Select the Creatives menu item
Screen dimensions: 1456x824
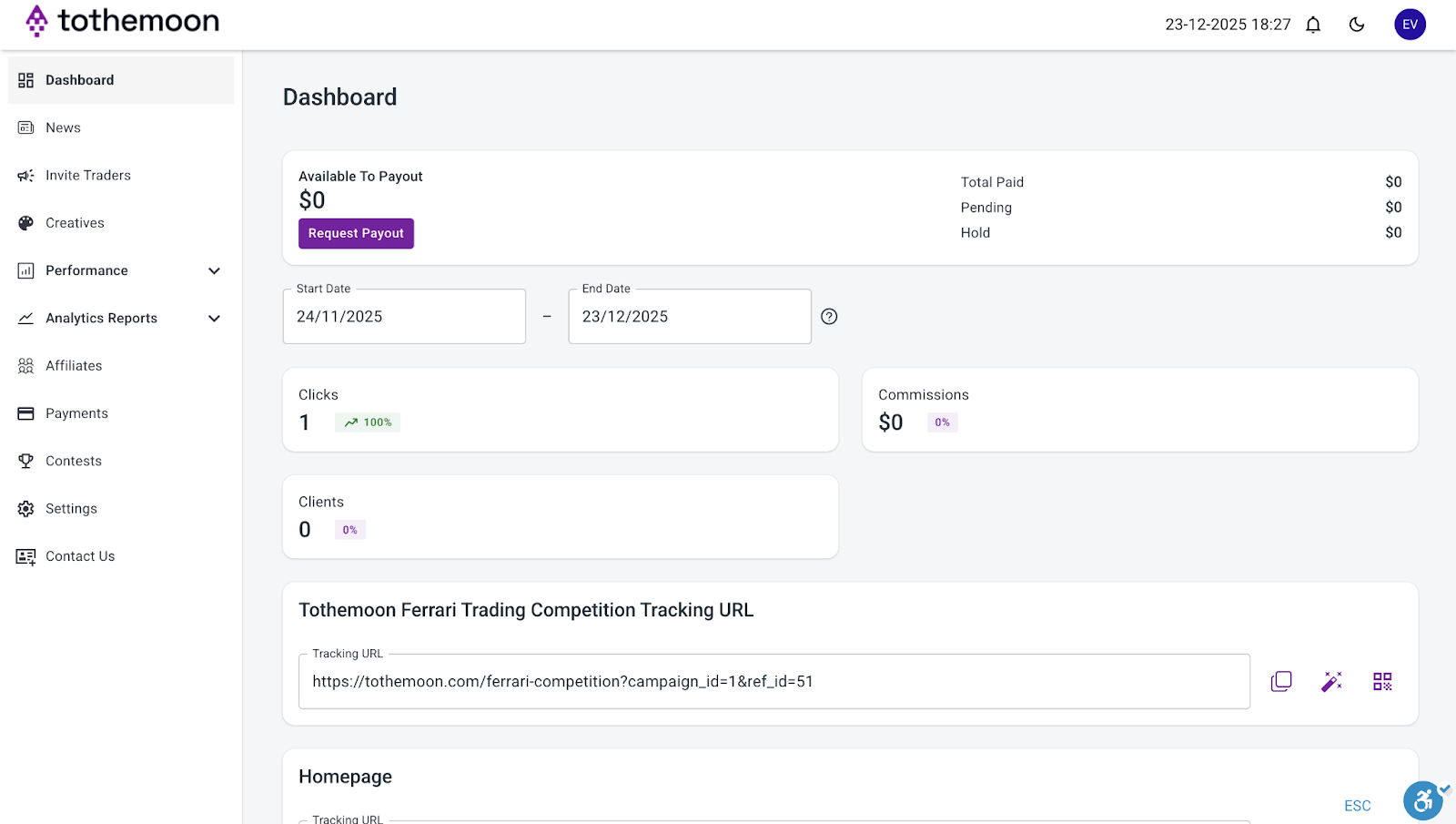pos(121,223)
